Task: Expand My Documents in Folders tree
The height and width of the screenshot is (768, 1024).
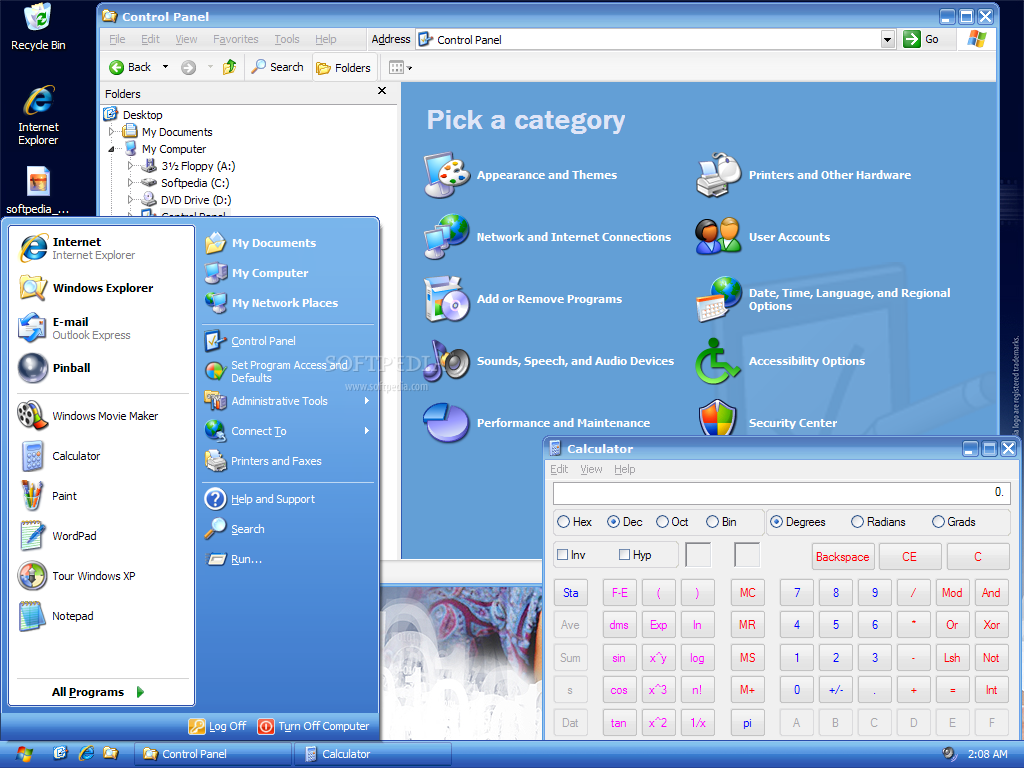Action: click(x=111, y=132)
